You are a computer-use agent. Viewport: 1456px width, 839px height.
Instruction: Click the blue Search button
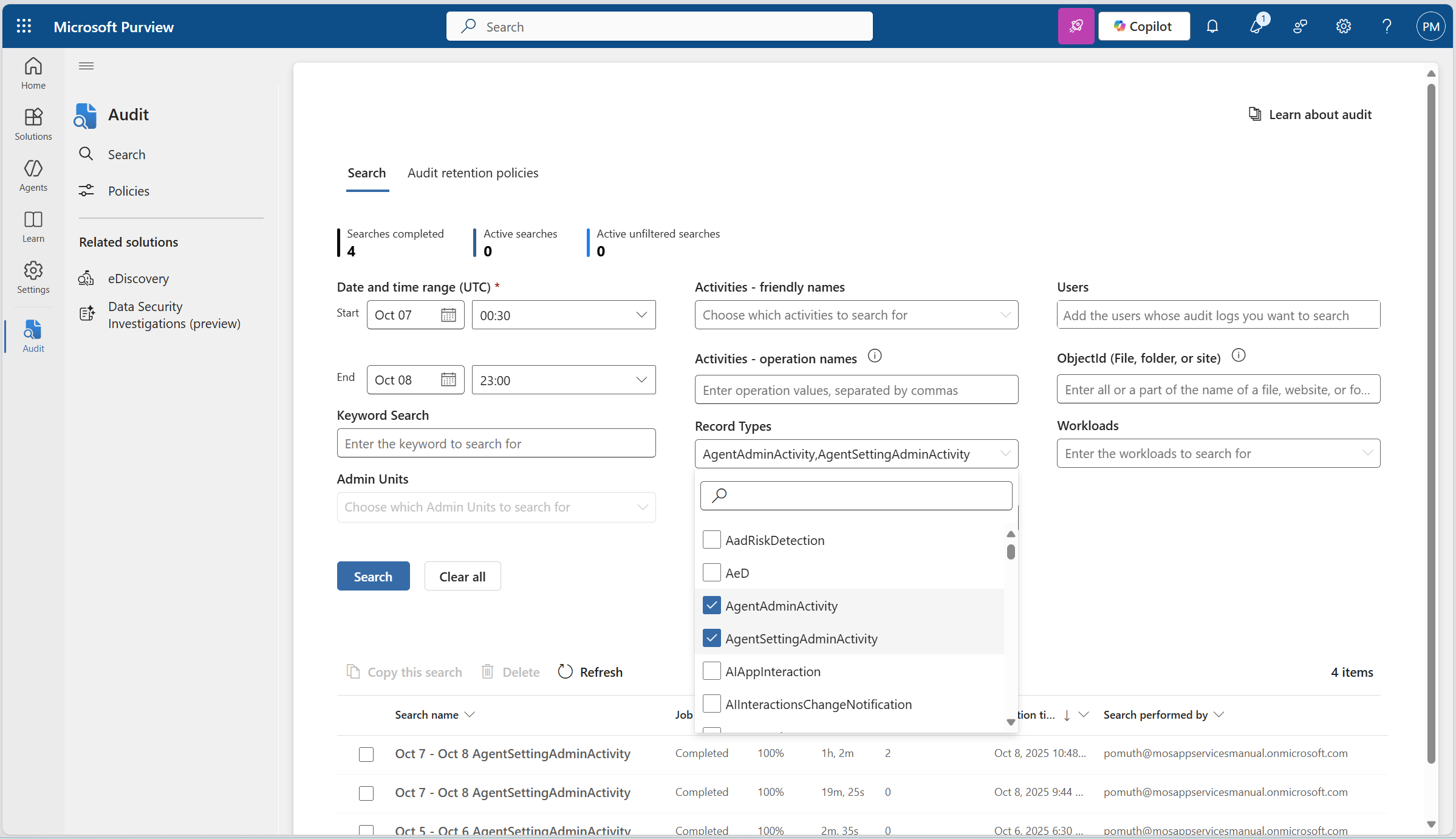[x=373, y=576]
